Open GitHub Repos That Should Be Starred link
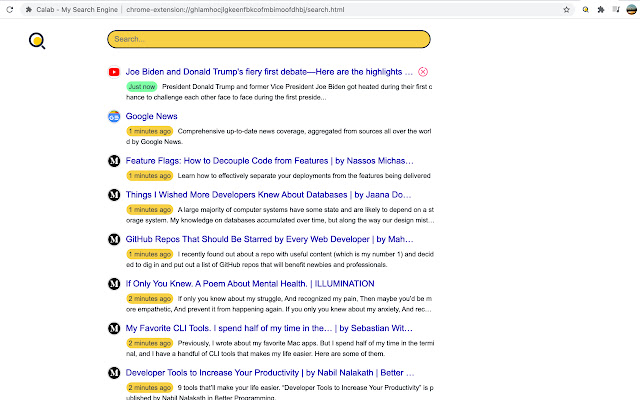Viewport: 640px width, 400px height. (x=269, y=239)
